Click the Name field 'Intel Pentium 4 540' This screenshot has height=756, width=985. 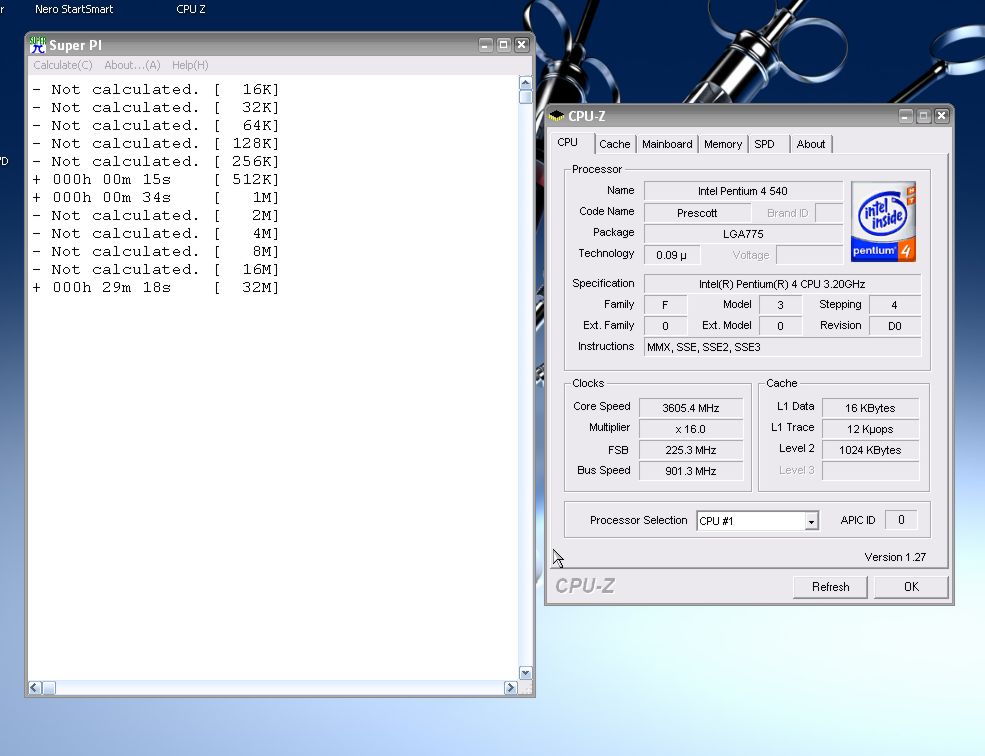point(743,191)
